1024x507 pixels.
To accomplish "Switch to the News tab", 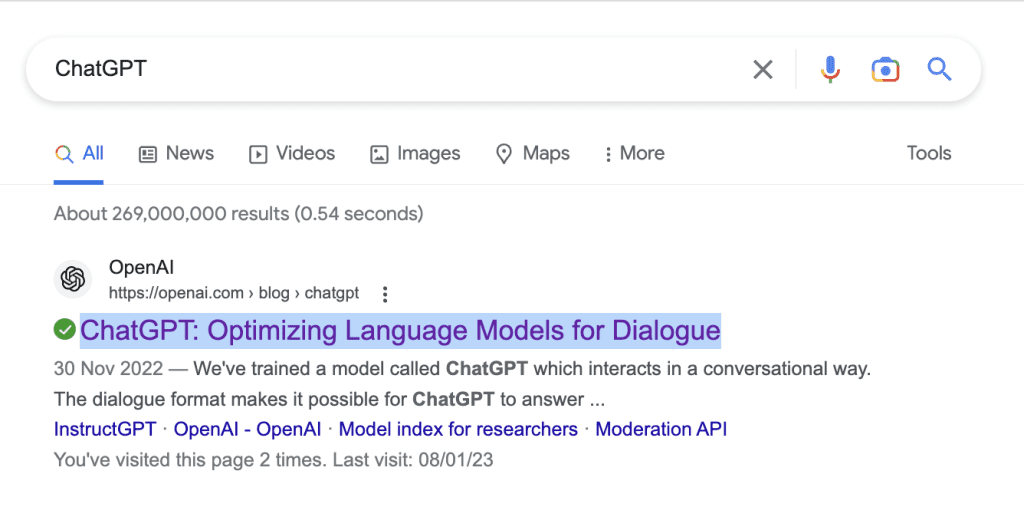I will (176, 154).
